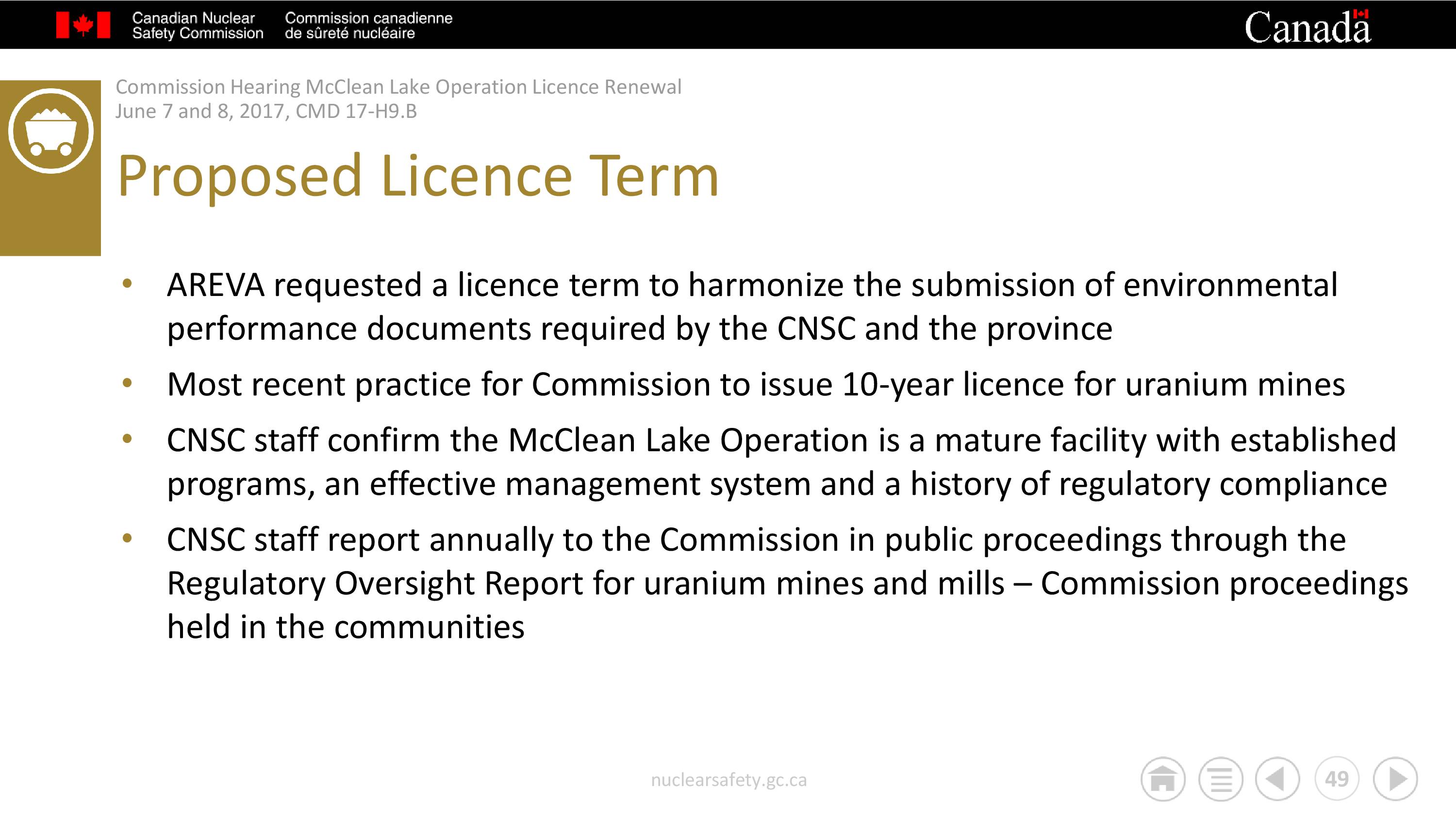Click the mining cart section icon
1456x819 pixels.
coord(51,131)
